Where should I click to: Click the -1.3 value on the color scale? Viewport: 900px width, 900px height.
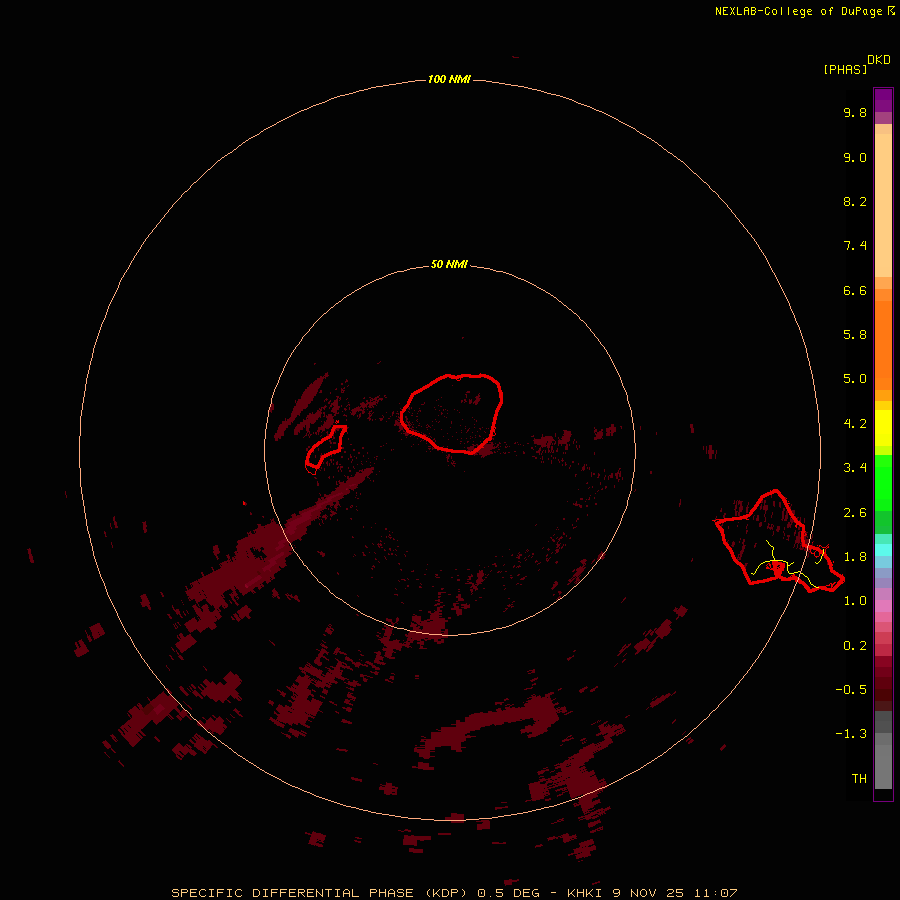[x=851, y=734]
